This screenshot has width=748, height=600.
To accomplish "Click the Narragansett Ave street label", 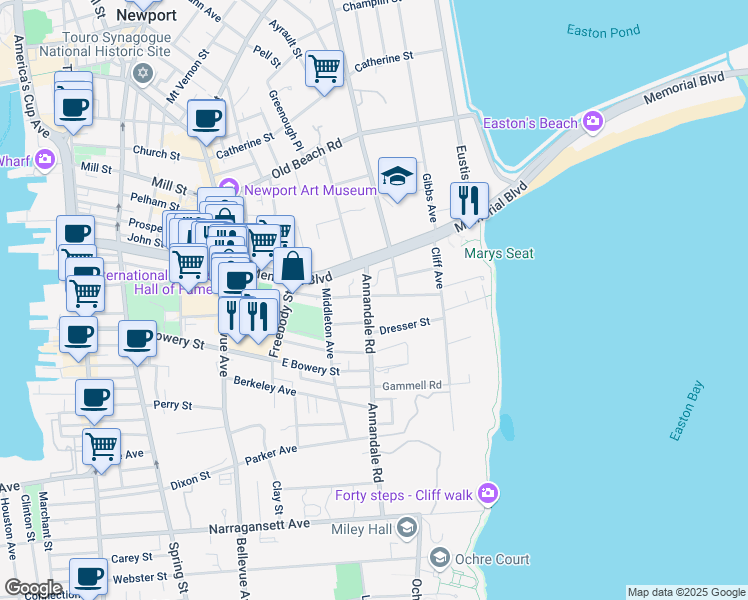I will pyautogui.click(x=260, y=527).
